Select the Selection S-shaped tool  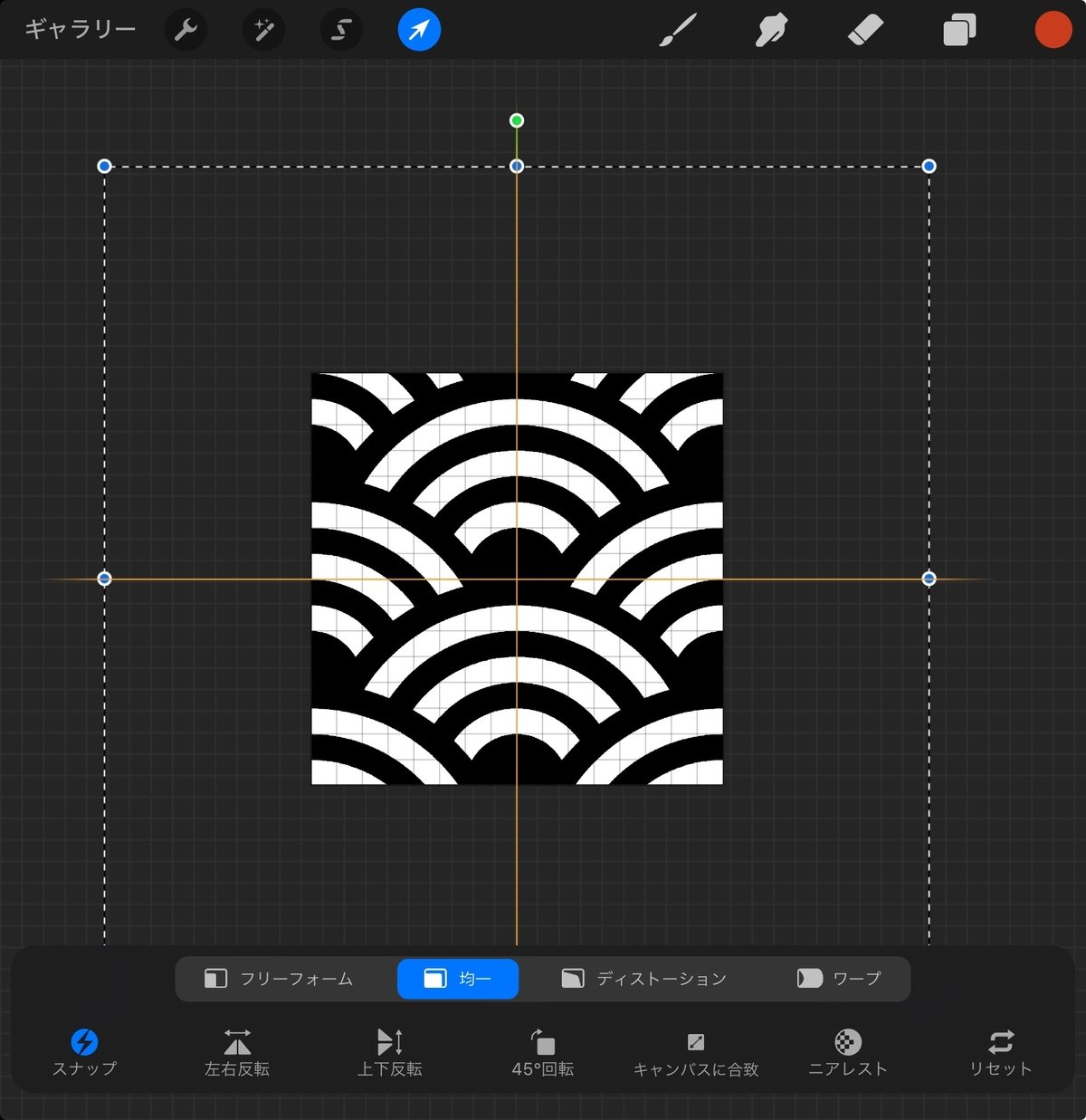[x=341, y=30]
